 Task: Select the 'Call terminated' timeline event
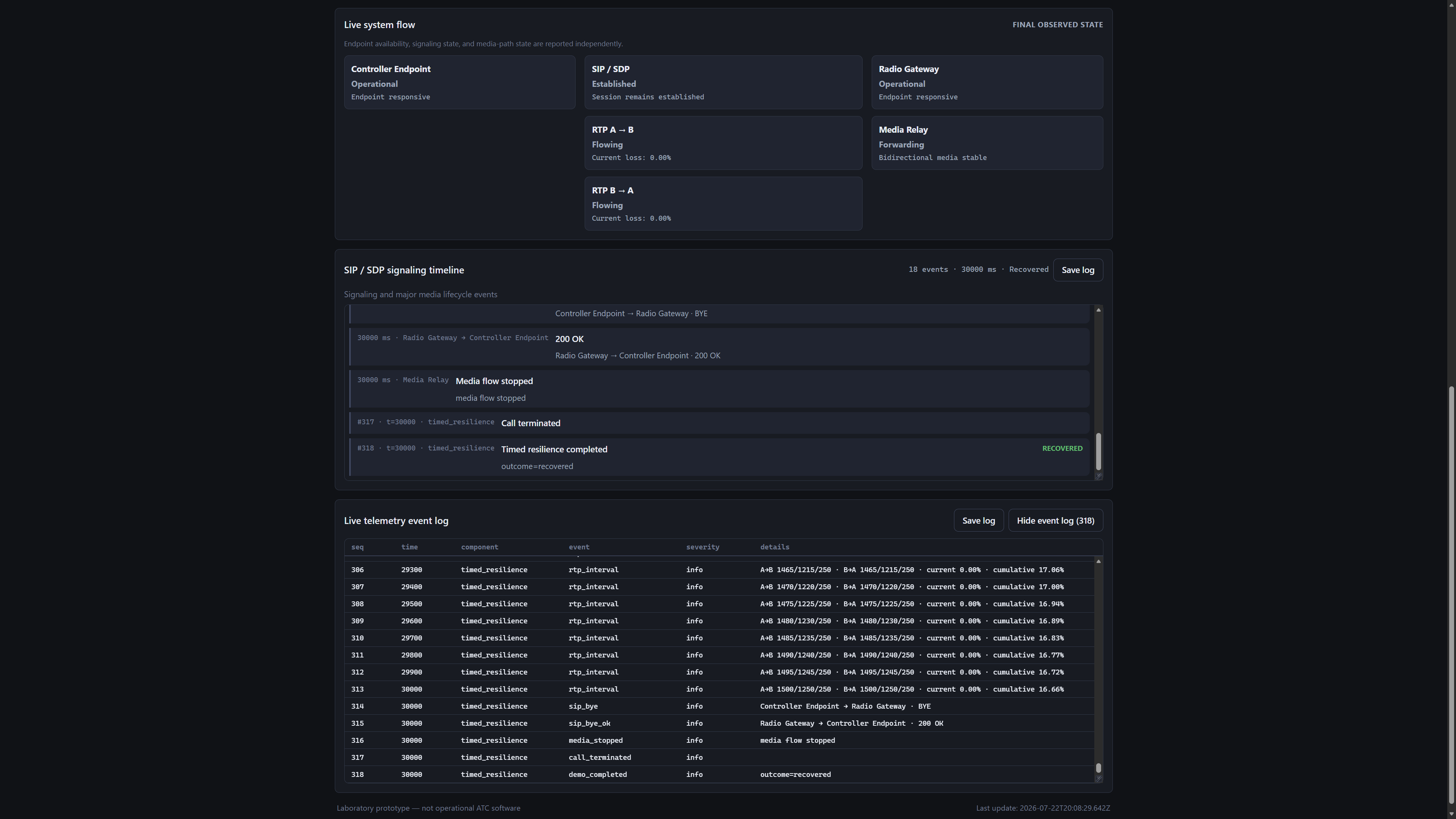(719, 423)
